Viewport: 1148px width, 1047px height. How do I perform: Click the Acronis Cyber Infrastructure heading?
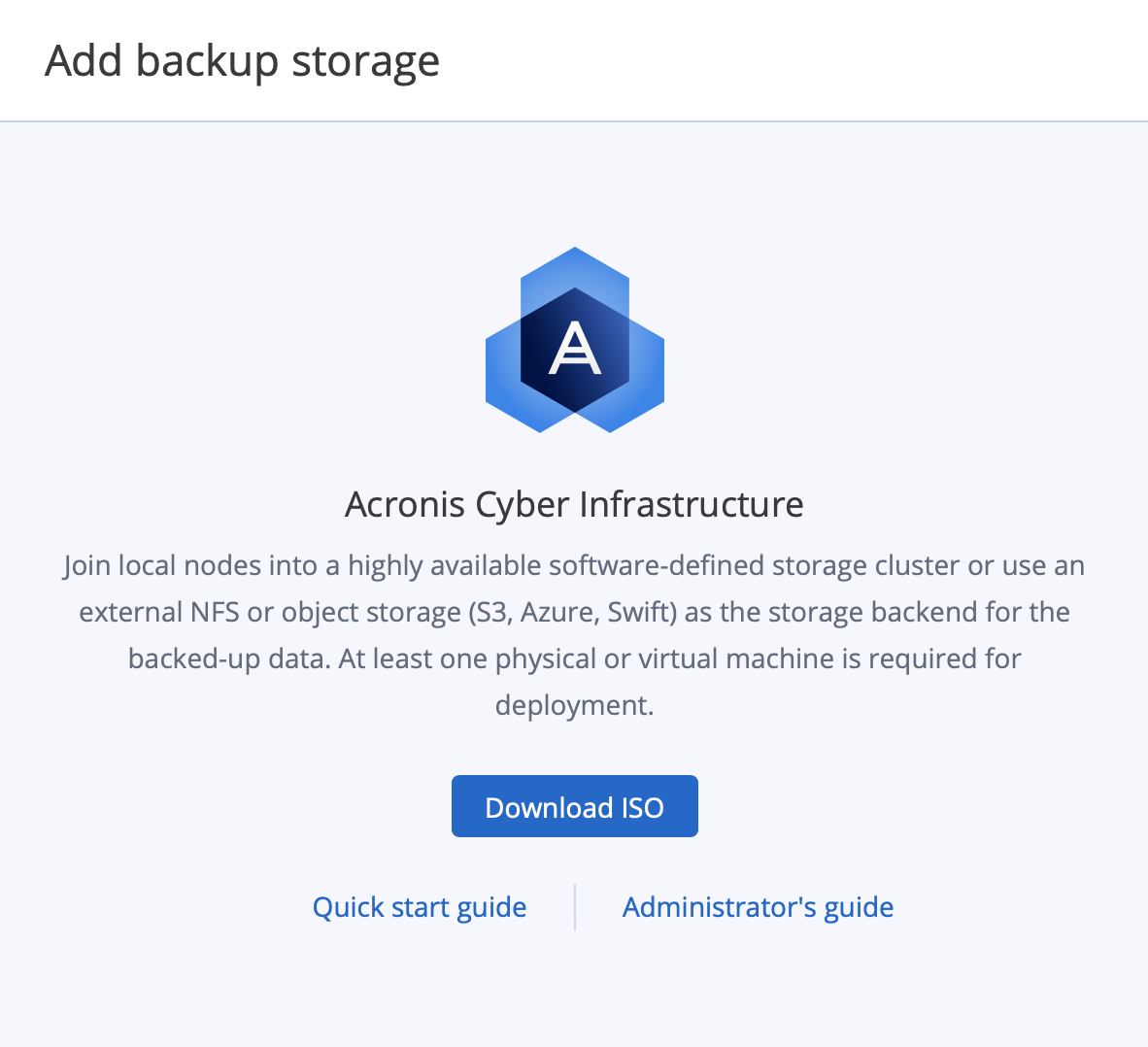tap(574, 505)
